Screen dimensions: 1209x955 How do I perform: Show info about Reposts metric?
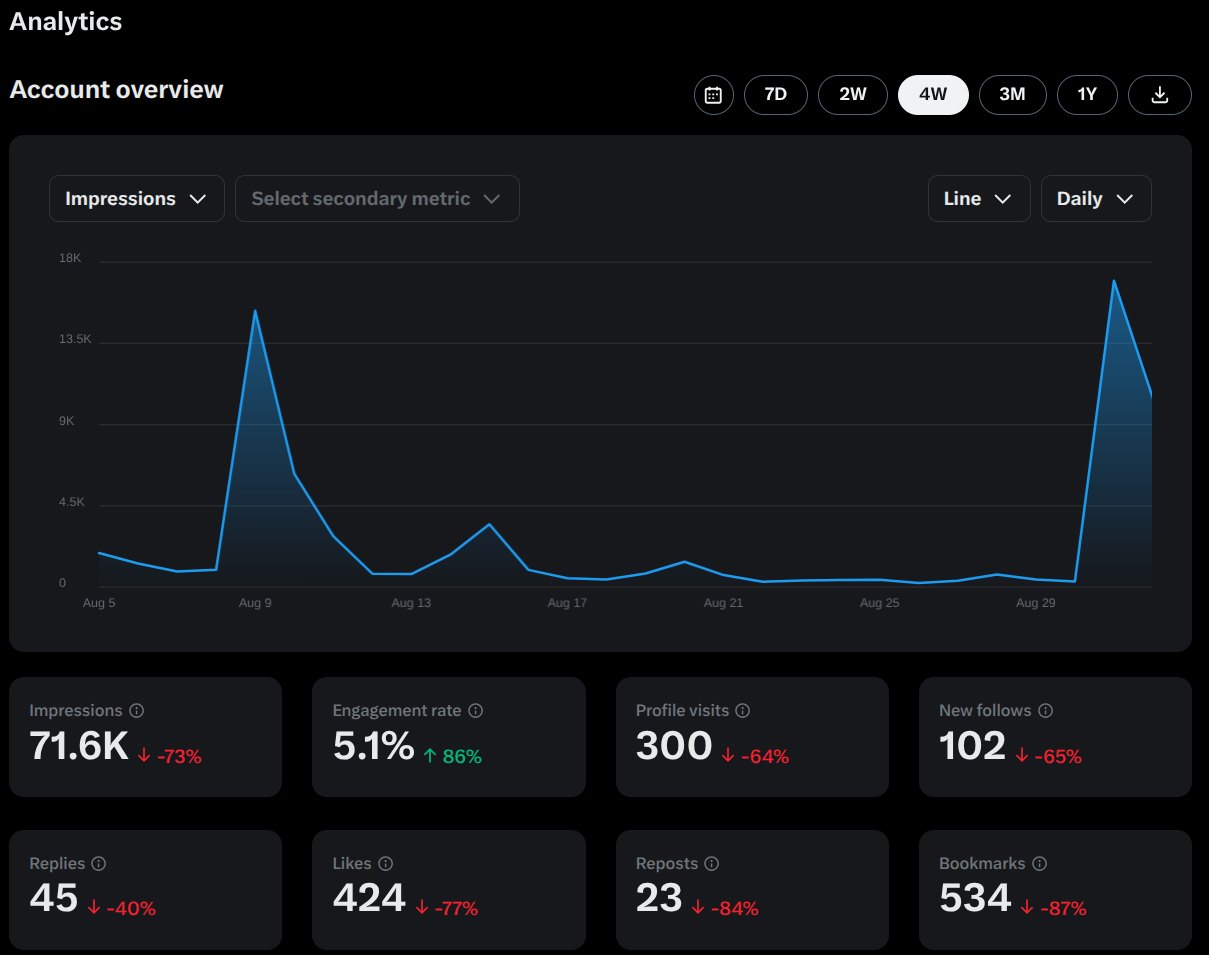(711, 864)
